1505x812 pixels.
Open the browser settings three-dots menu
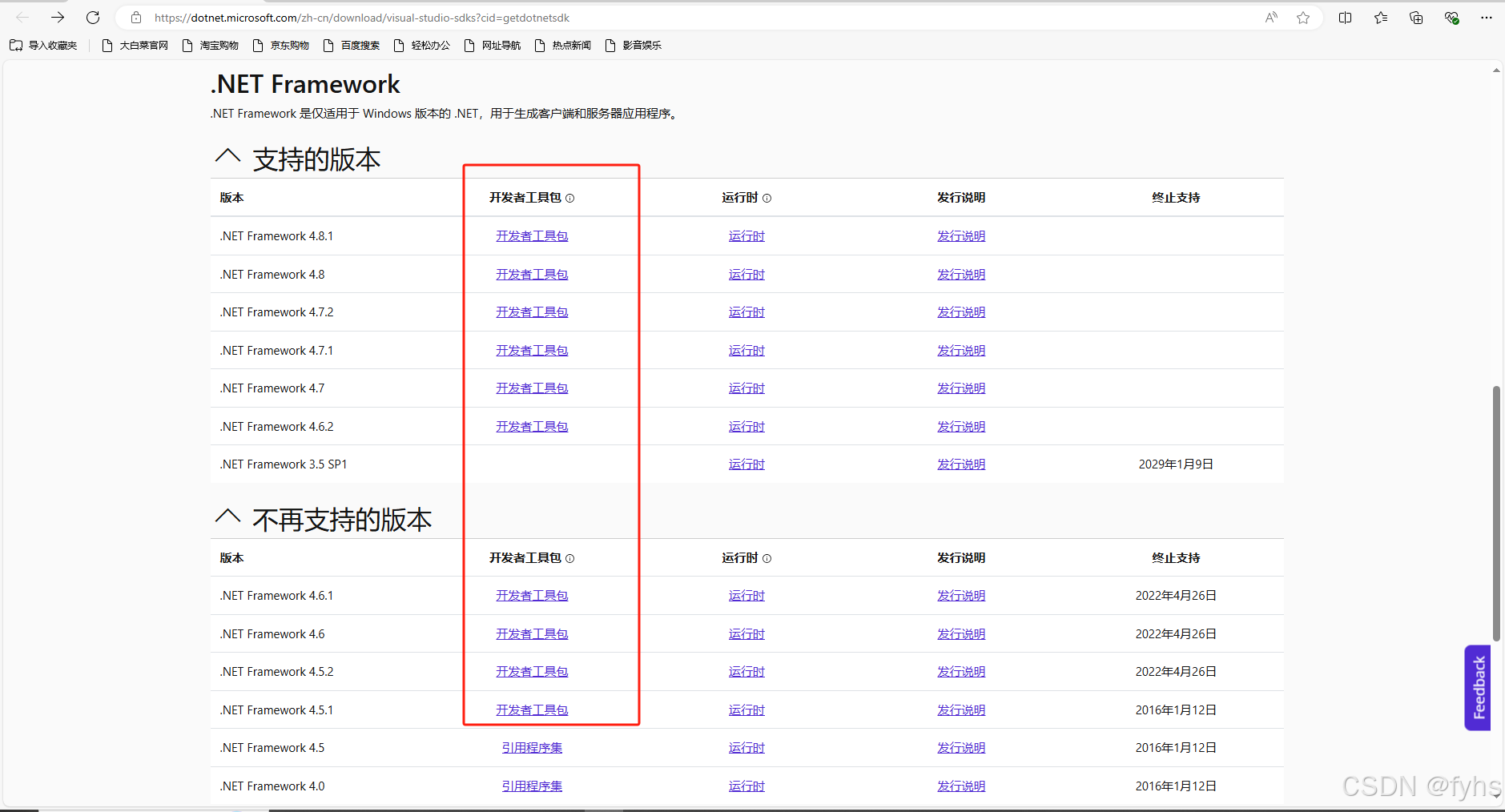point(1487,18)
